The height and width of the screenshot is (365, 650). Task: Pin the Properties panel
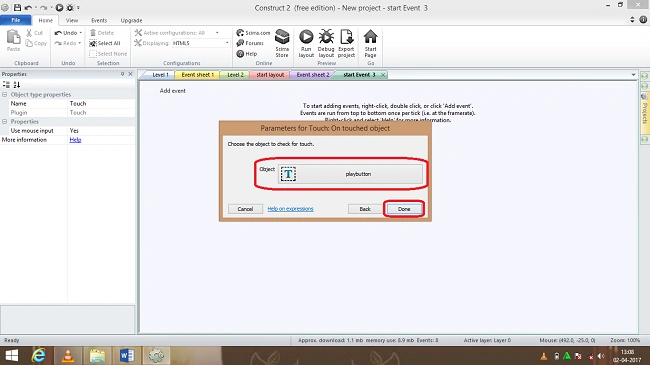tap(122, 74)
